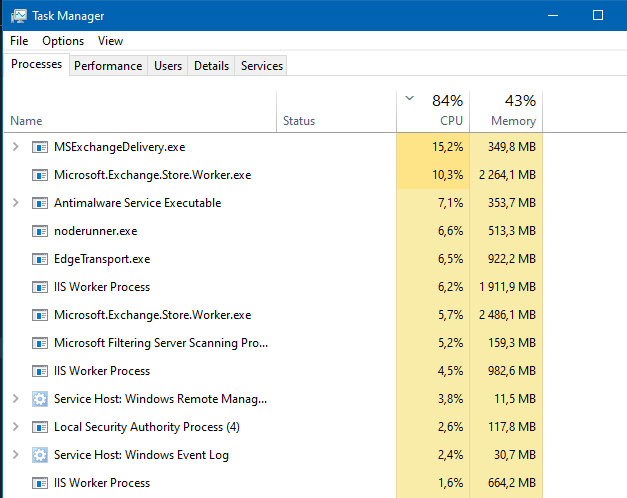Sort by the CPU column header
This screenshot has height=498, width=627.
(433, 112)
